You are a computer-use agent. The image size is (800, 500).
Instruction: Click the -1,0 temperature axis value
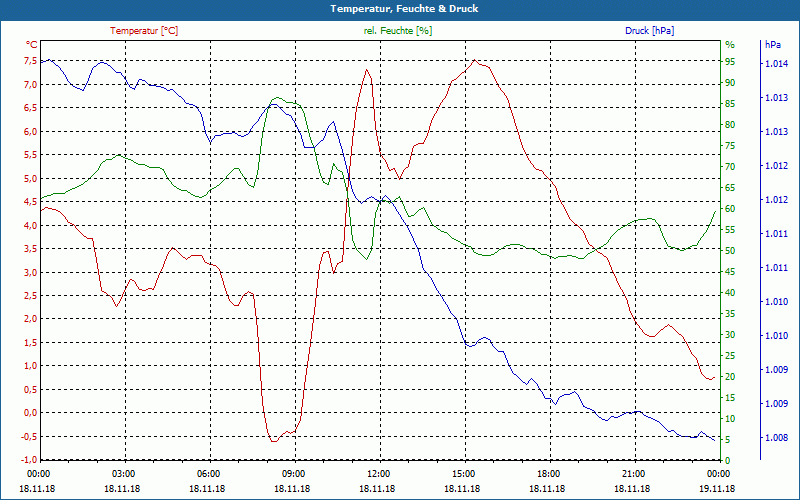[29, 460]
